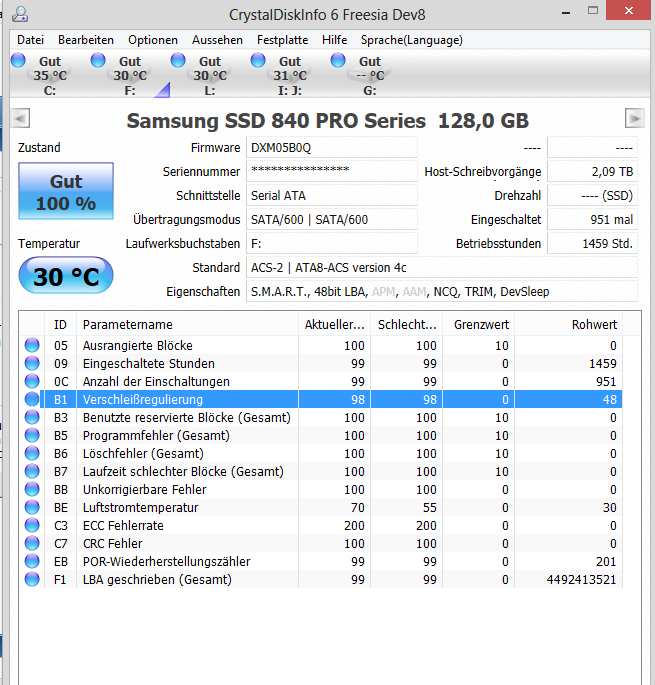The image size is (655, 685).
Task: Open the Datei menu
Action: point(30,40)
